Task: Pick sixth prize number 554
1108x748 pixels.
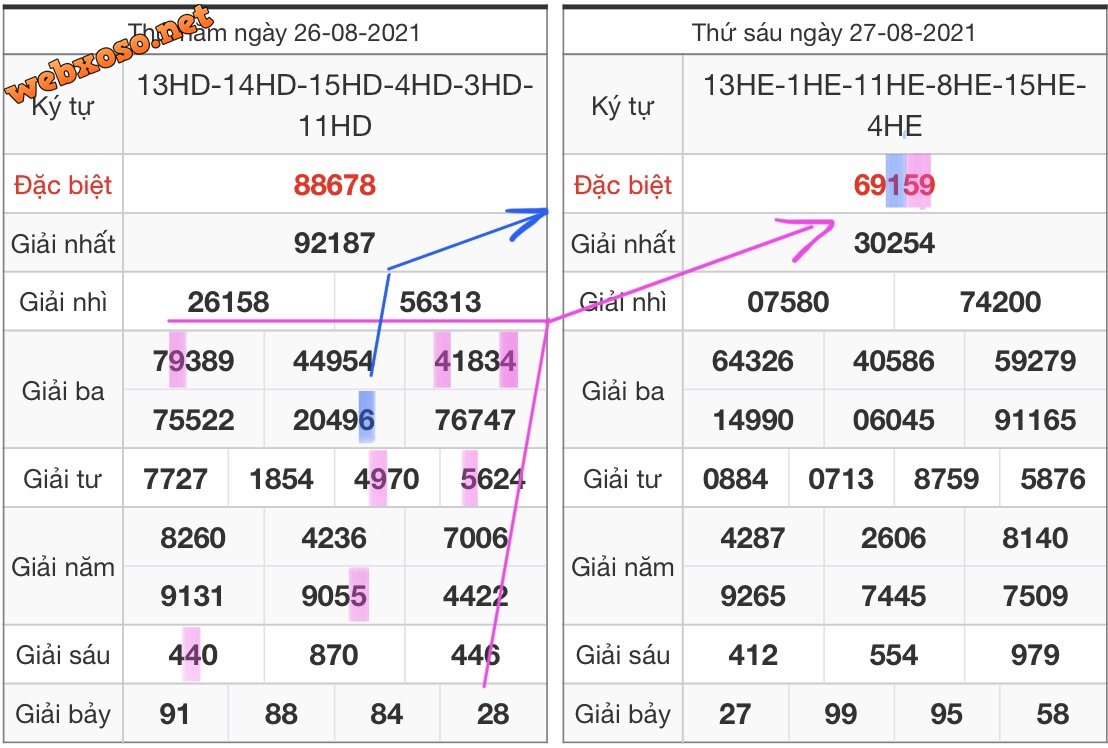Action: pyautogui.click(x=893, y=655)
